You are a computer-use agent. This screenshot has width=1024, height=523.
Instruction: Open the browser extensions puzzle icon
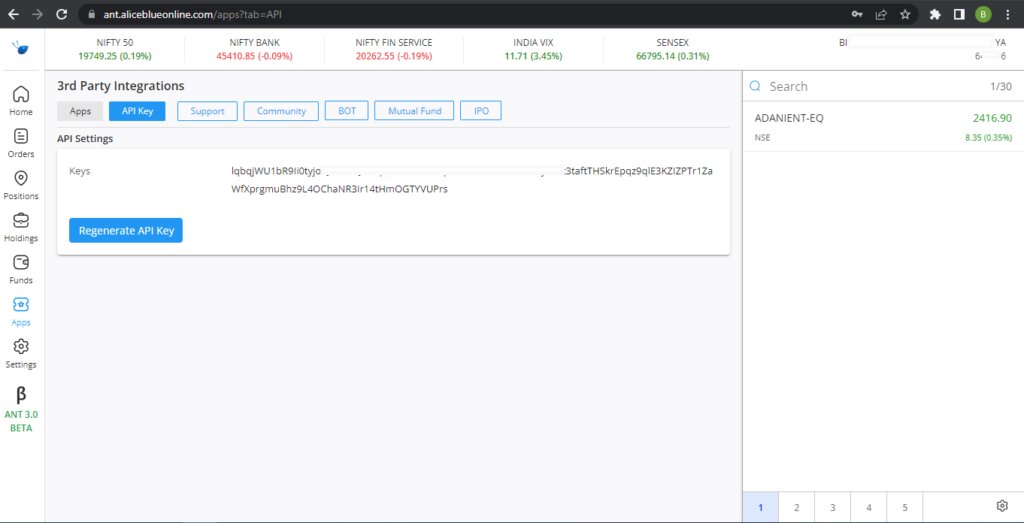coord(935,14)
